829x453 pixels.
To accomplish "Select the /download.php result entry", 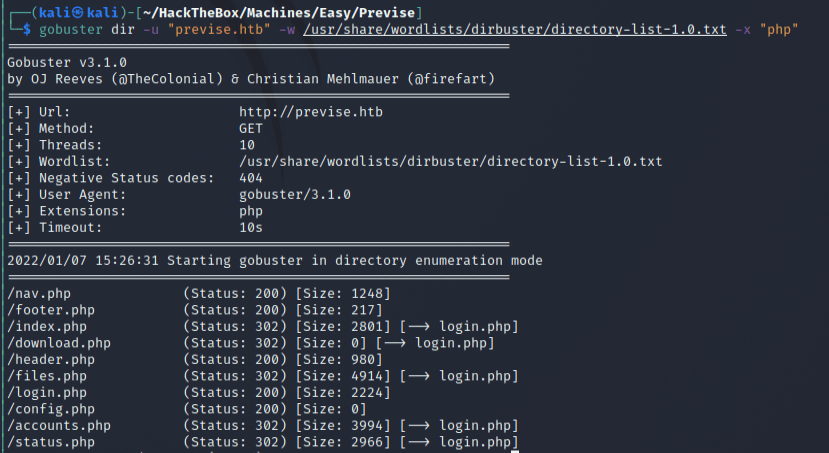I will [x=59, y=343].
